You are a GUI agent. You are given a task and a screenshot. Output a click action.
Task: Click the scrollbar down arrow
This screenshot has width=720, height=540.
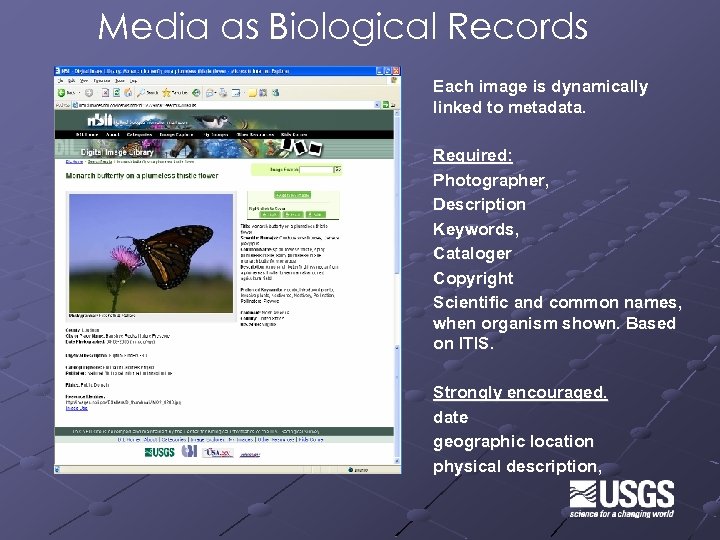point(397,461)
